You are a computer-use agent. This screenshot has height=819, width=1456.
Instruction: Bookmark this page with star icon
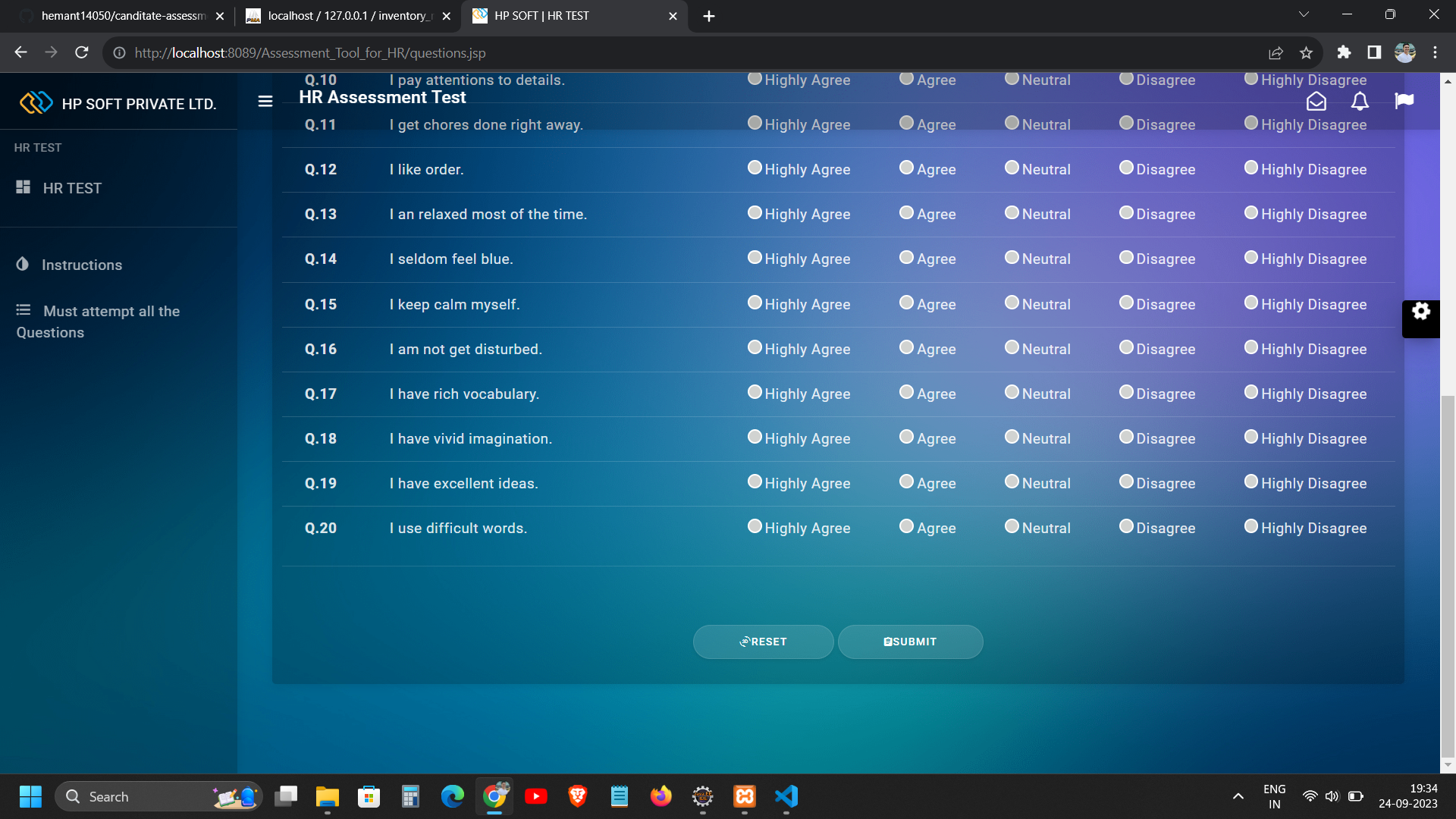pos(1306,52)
